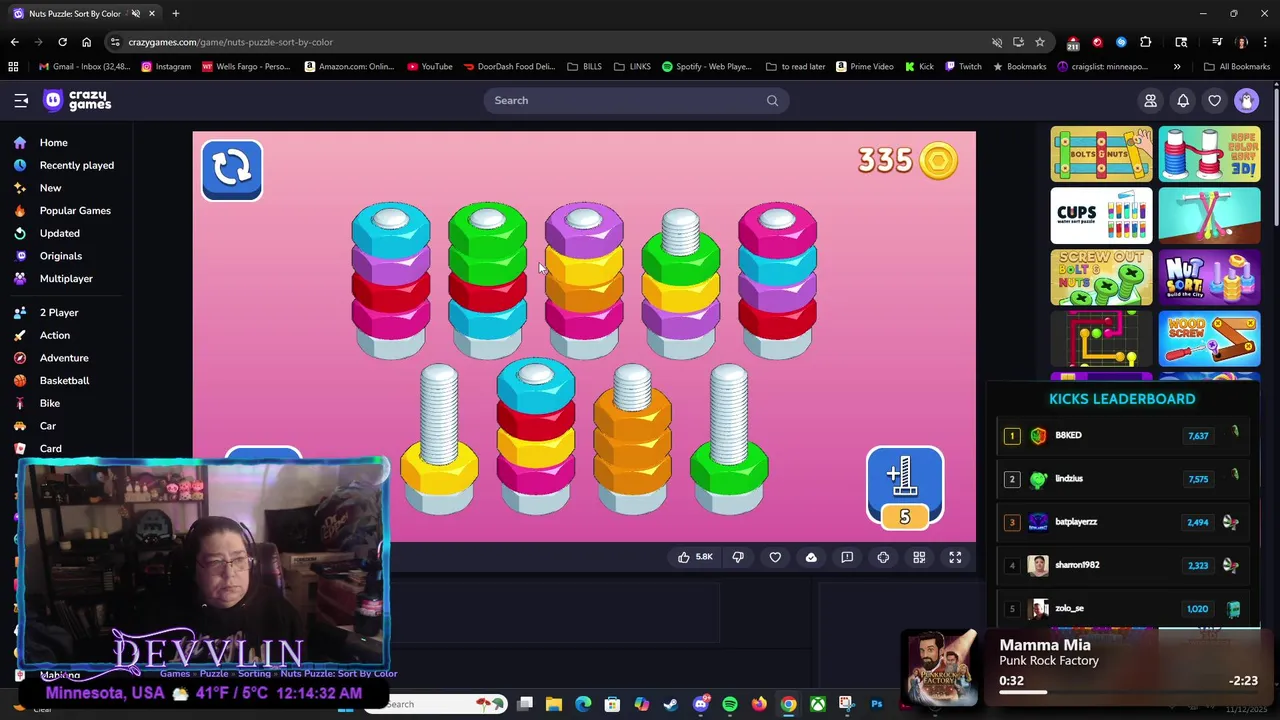Open Multiplayer category in sidebar
The height and width of the screenshot is (720, 1280).
pyautogui.click(x=66, y=278)
